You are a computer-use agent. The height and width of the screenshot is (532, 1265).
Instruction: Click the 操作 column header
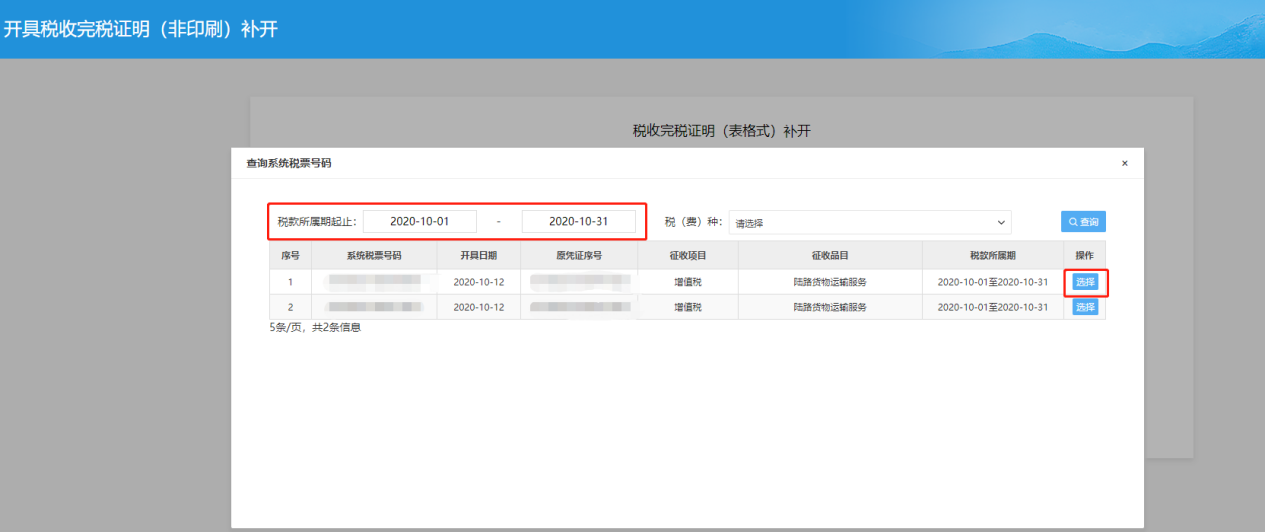click(x=1084, y=256)
